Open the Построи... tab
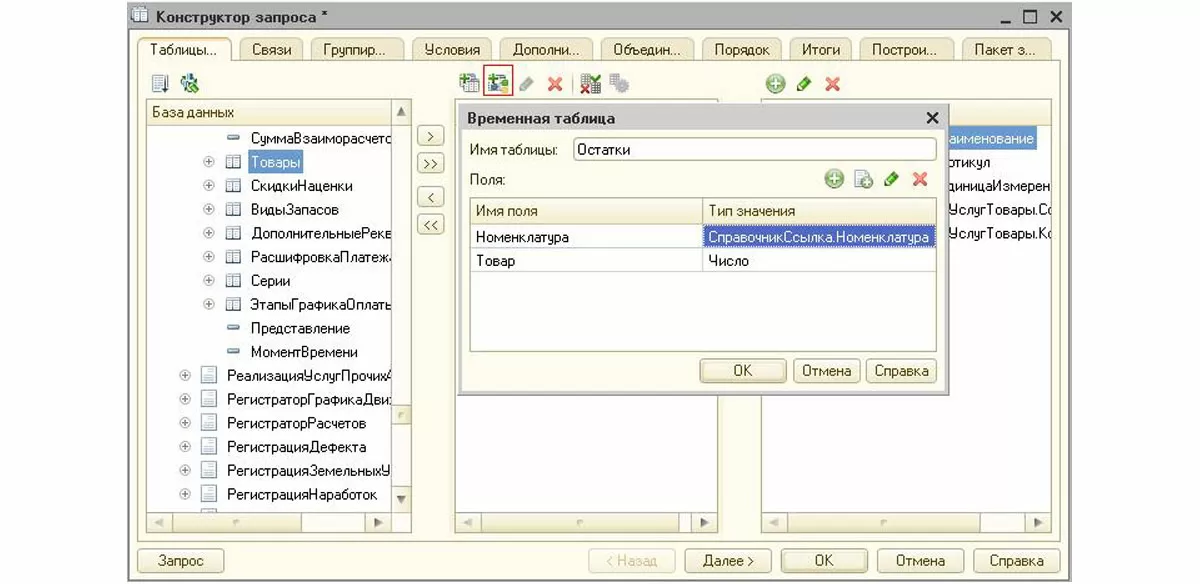 pyautogui.click(x=905, y=50)
